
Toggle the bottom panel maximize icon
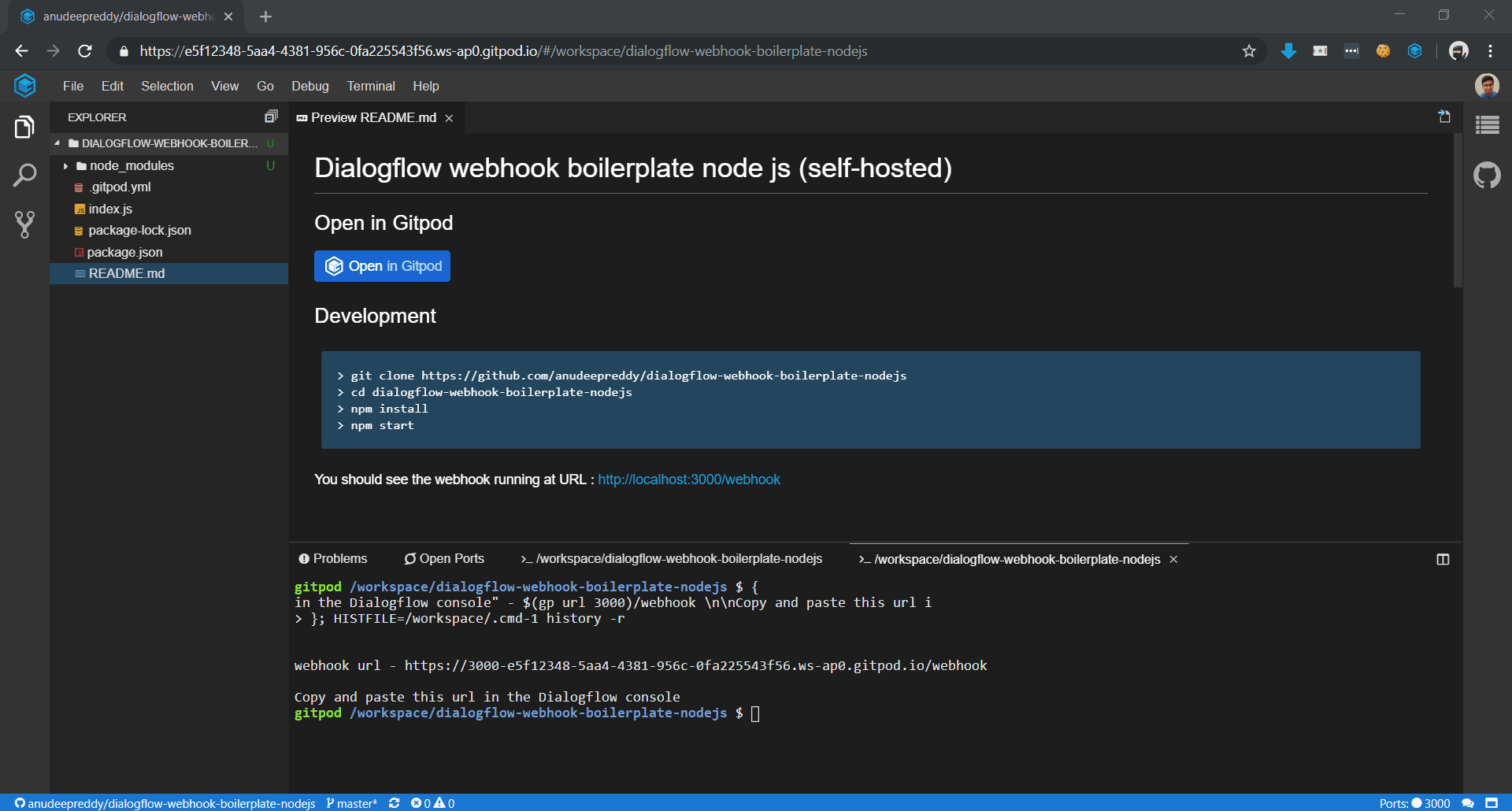coord(1443,559)
